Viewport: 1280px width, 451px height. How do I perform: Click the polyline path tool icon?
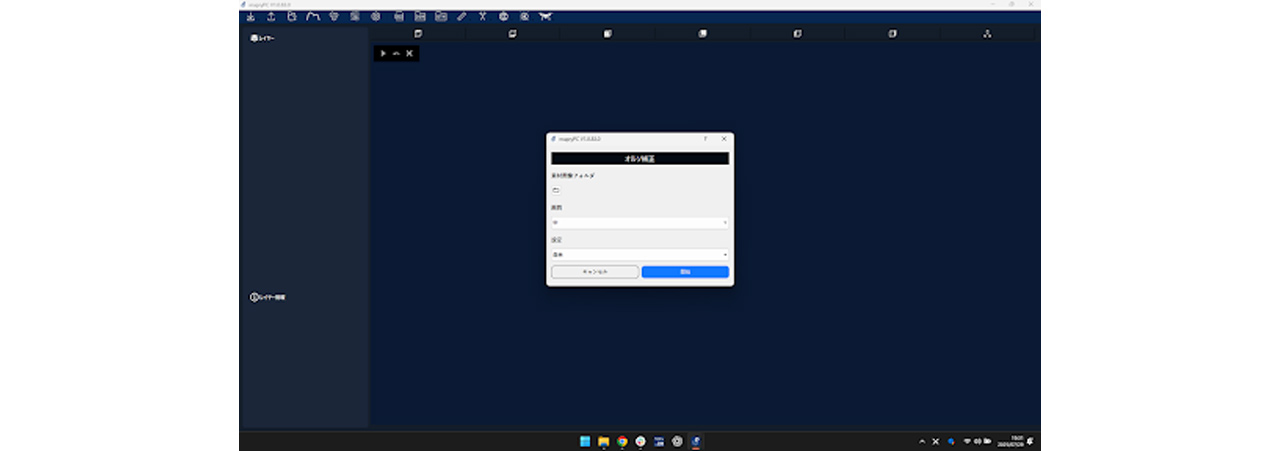313,17
